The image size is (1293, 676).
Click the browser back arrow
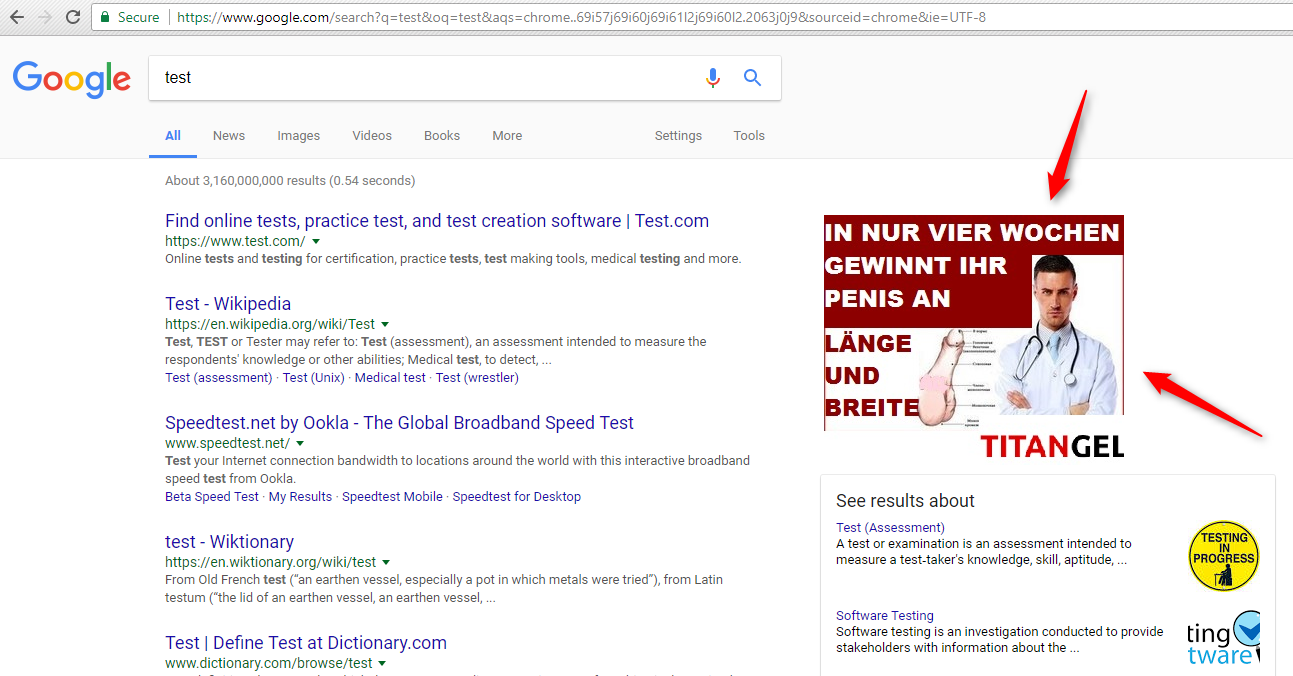(x=17, y=17)
